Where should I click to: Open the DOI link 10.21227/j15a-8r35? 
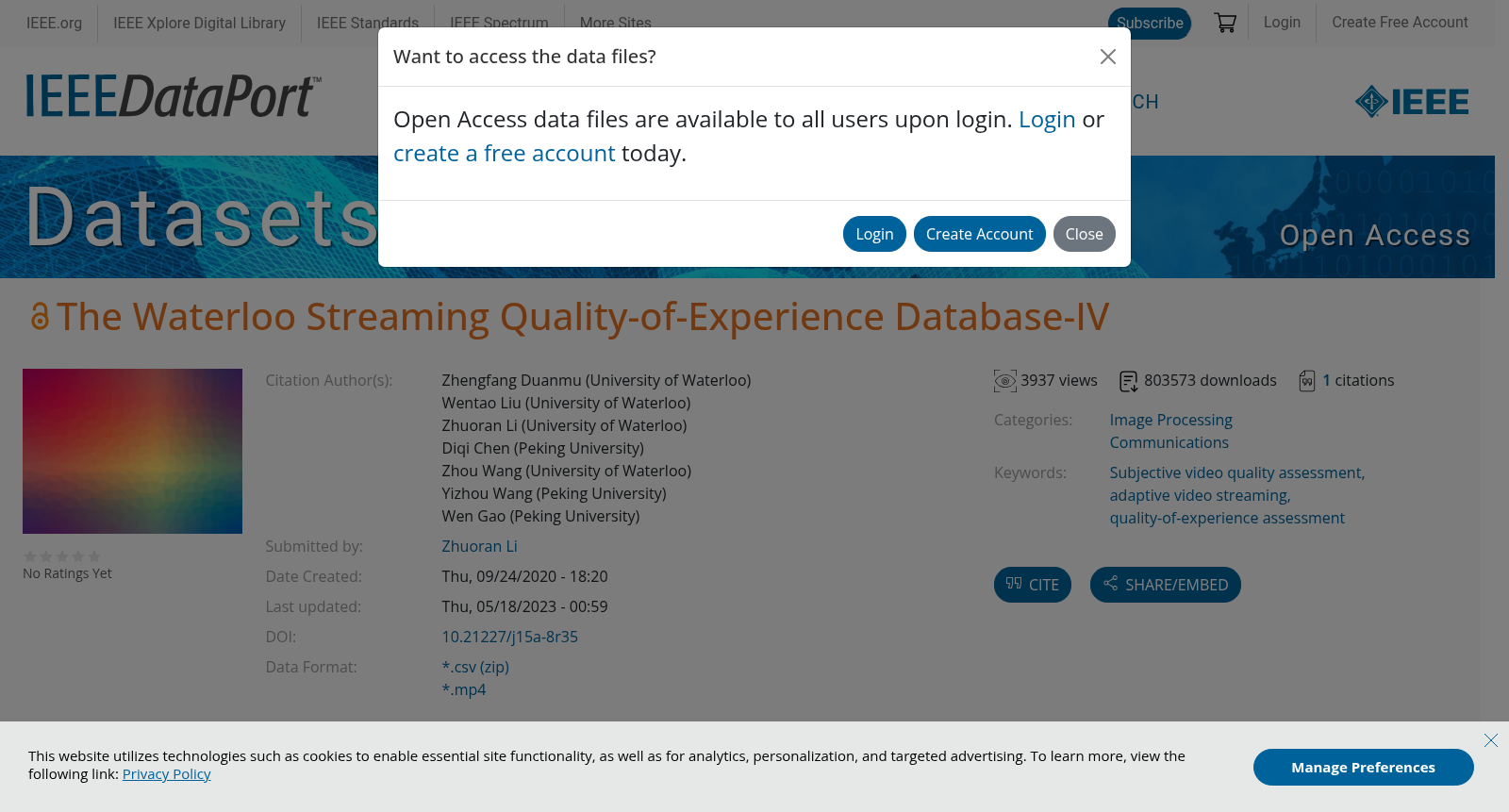click(510, 637)
